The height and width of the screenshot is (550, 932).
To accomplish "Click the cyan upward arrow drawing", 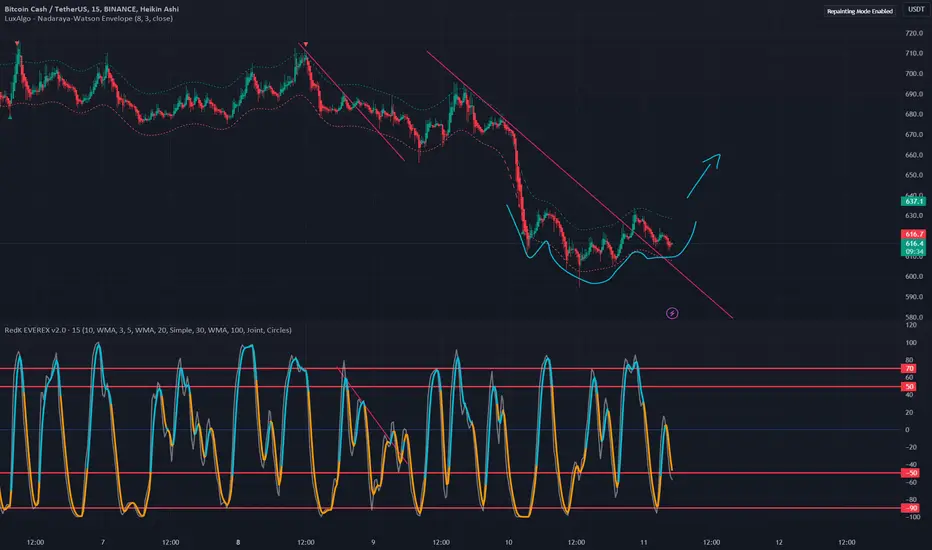I will [704, 175].
